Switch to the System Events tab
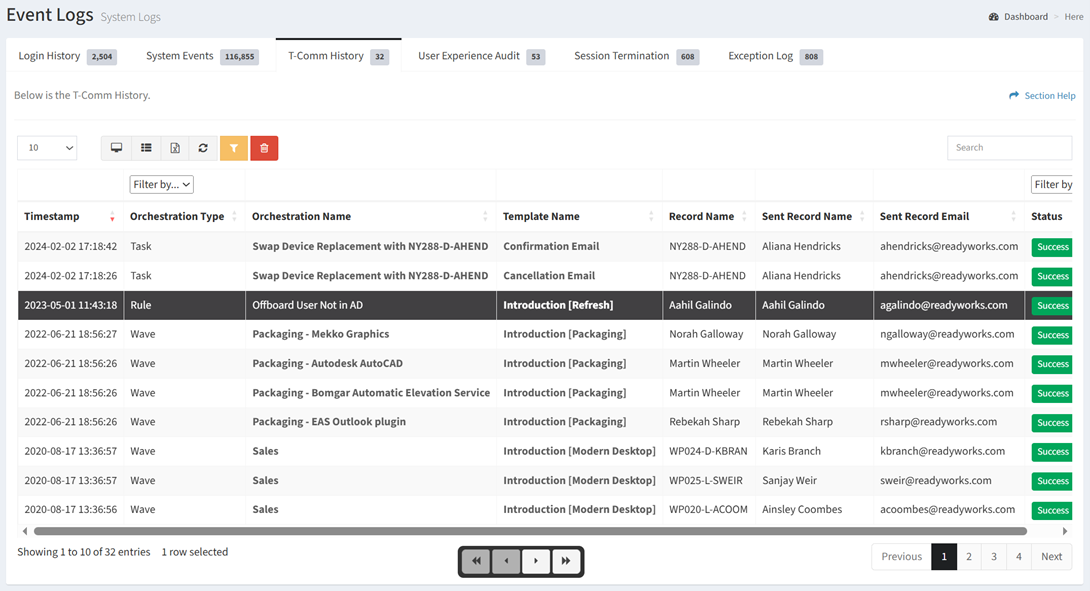This screenshot has width=1090, height=591. point(202,56)
